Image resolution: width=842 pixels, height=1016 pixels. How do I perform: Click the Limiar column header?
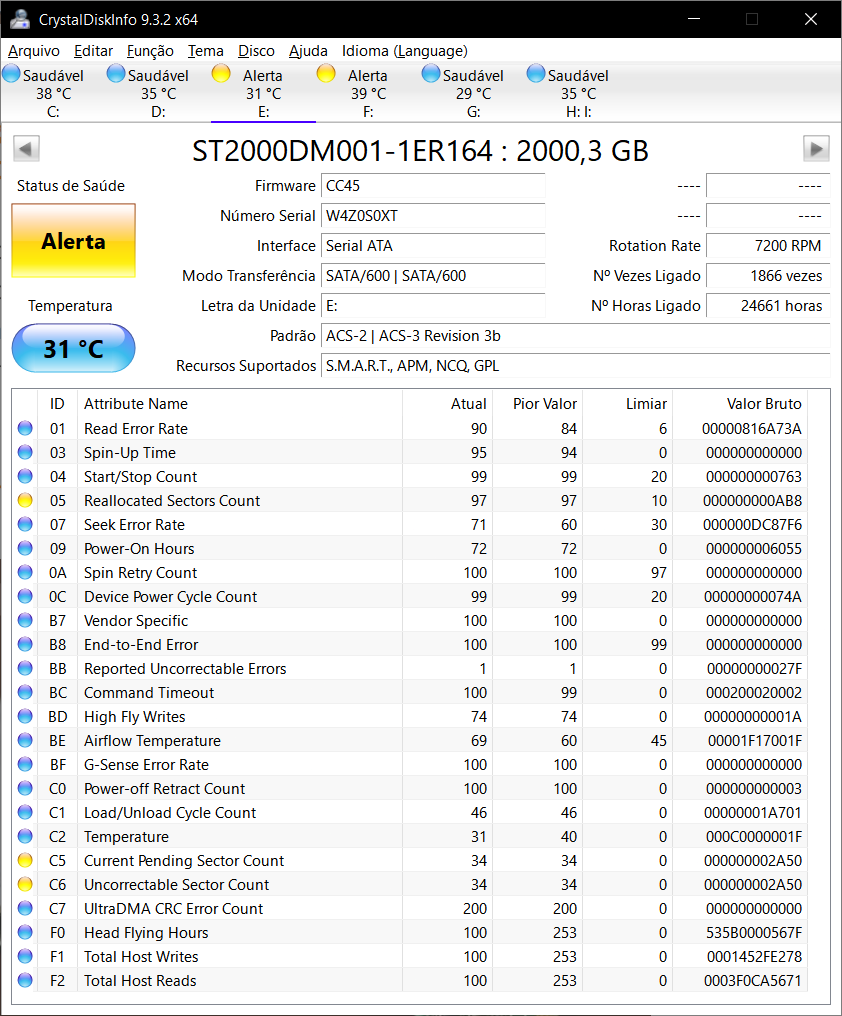click(627, 404)
